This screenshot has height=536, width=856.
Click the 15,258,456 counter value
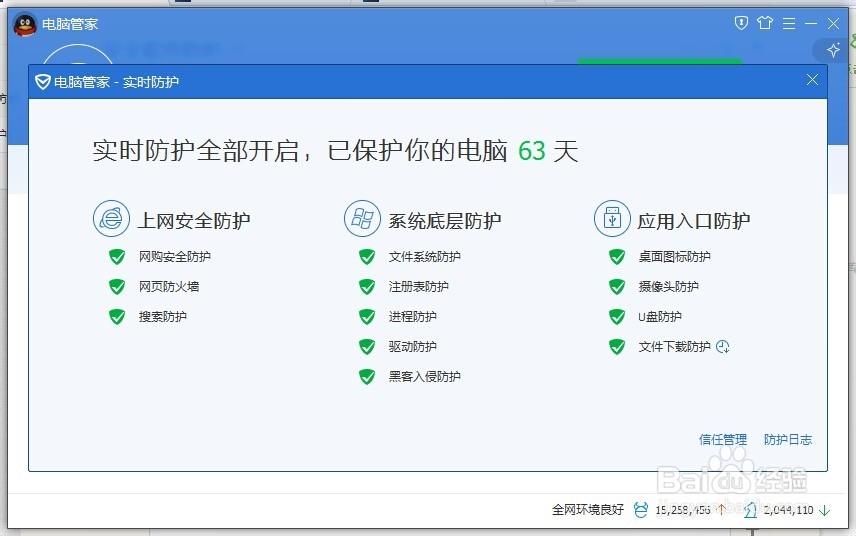click(683, 510)
